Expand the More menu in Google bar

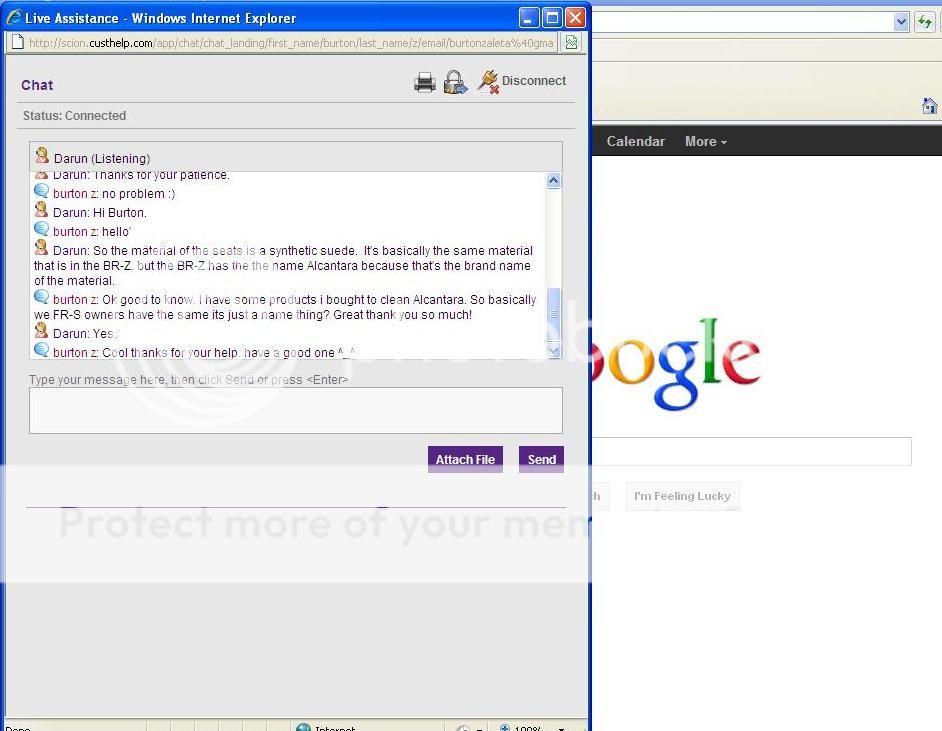(x=706, y=142)
